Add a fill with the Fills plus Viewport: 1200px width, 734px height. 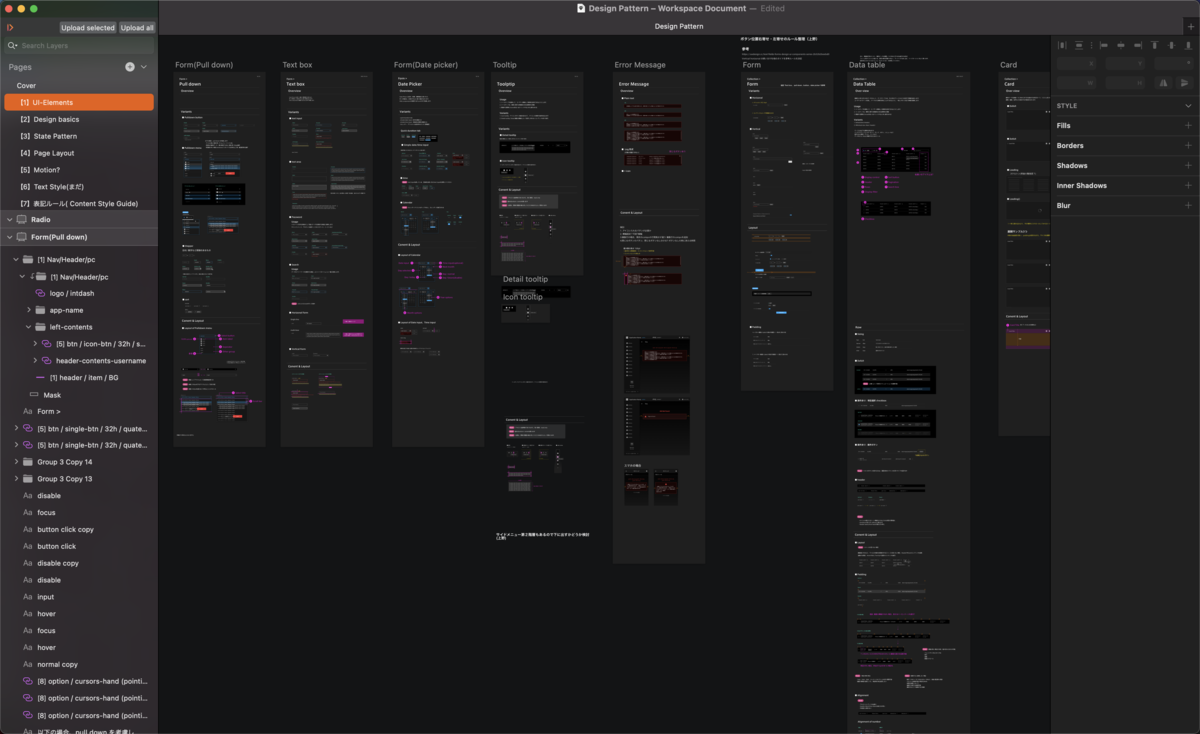click(1188, 125)
